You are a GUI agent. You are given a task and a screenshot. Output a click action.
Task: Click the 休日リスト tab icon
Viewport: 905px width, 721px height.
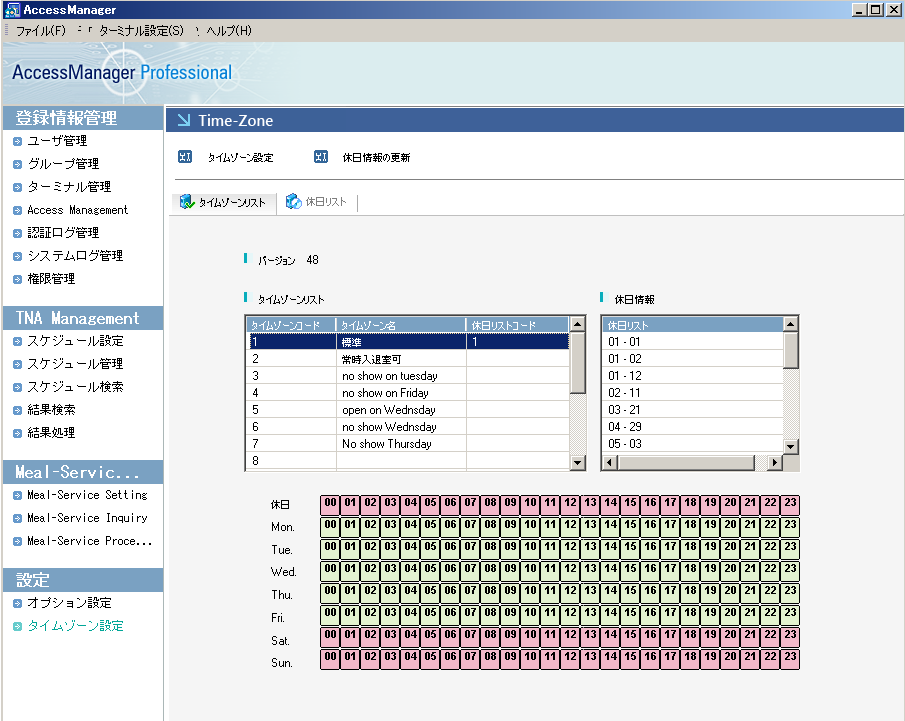coord(294,201)
